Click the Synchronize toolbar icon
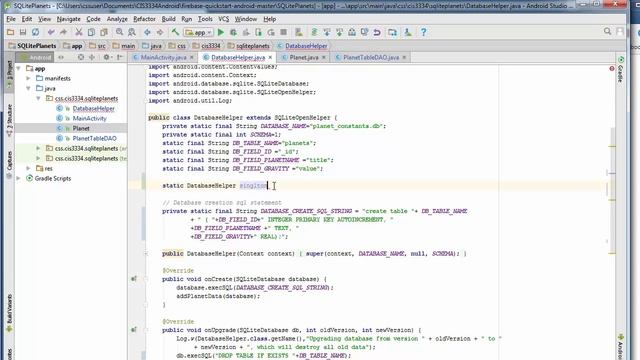 point(36,32)
